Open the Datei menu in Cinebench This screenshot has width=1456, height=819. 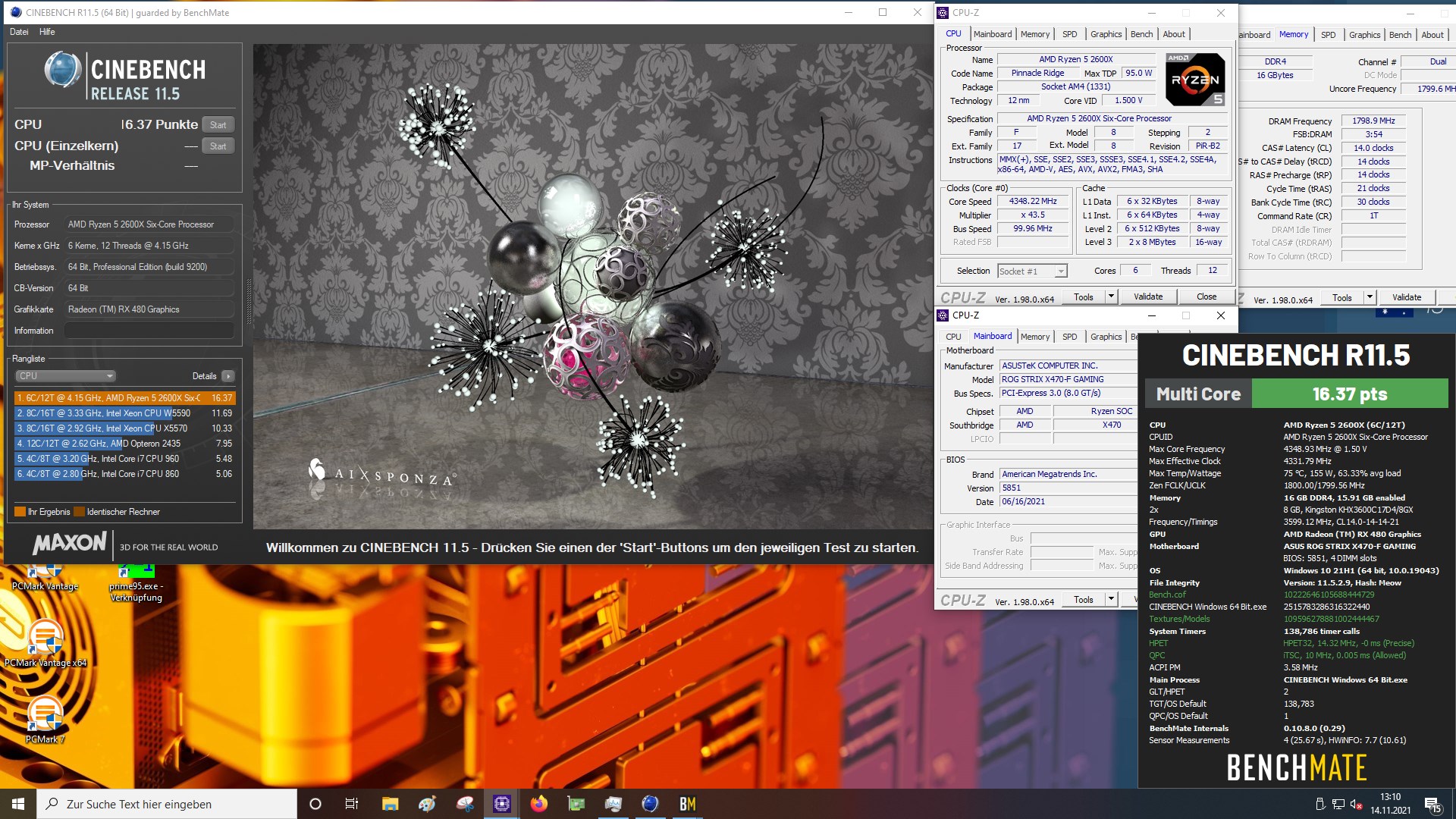tap(19, 32)
